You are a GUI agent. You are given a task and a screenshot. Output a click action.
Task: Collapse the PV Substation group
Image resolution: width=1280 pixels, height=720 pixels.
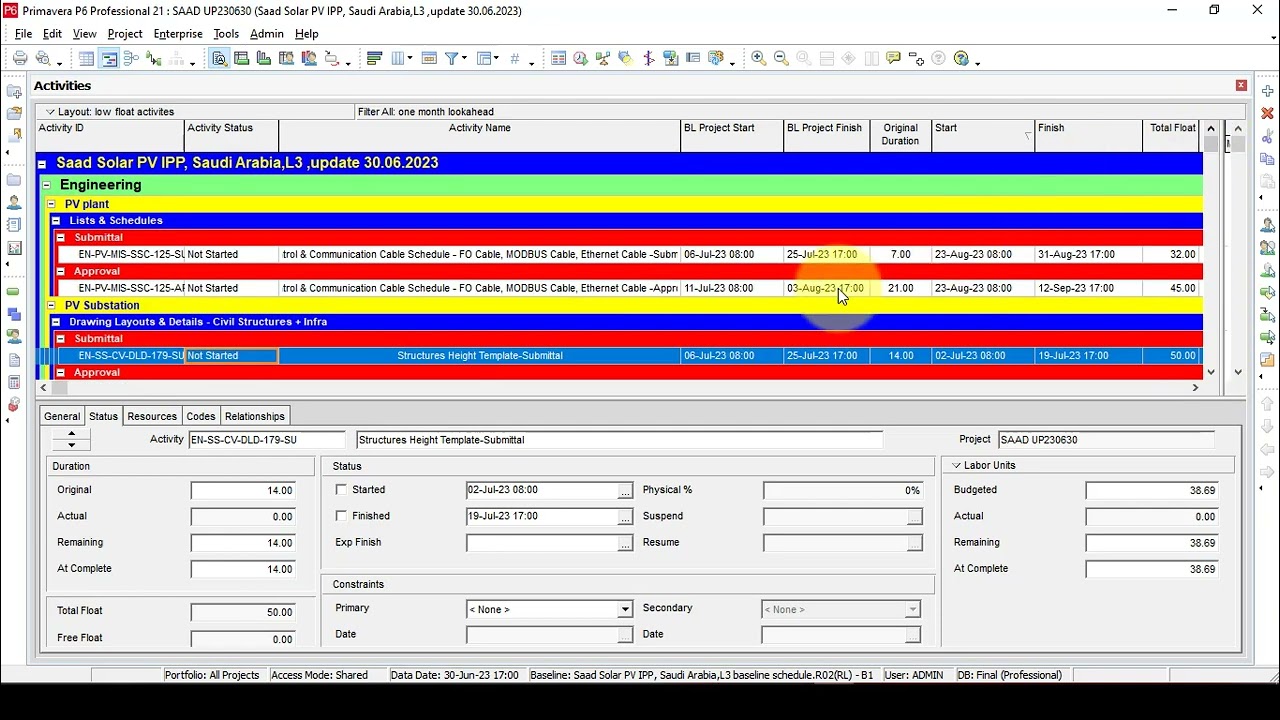(51, 305)
